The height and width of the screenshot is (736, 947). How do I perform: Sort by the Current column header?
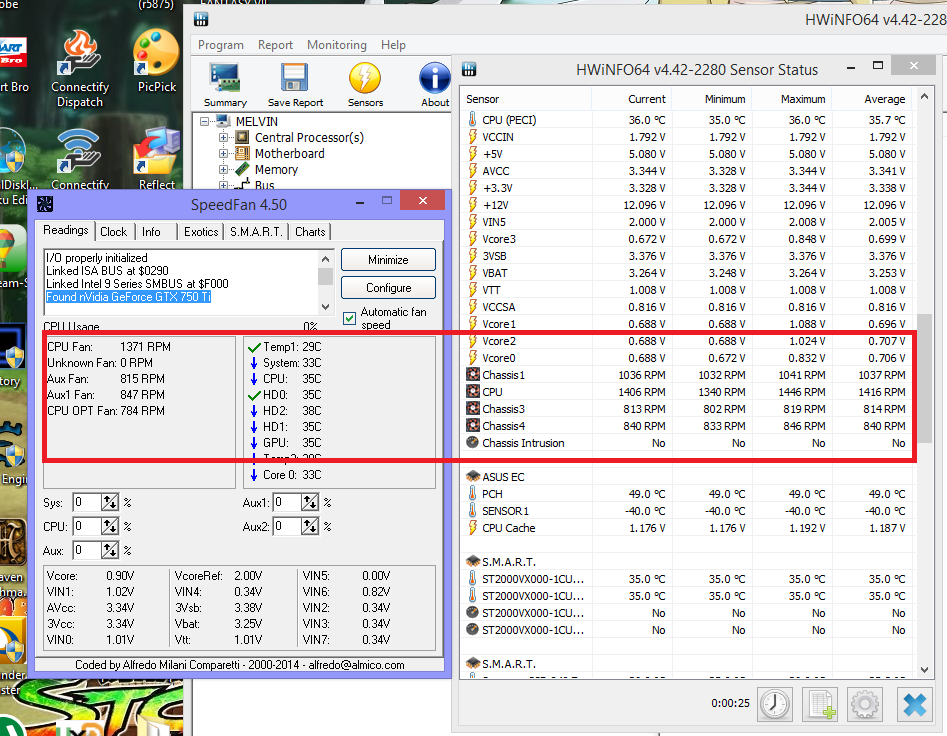coord(631,98)
